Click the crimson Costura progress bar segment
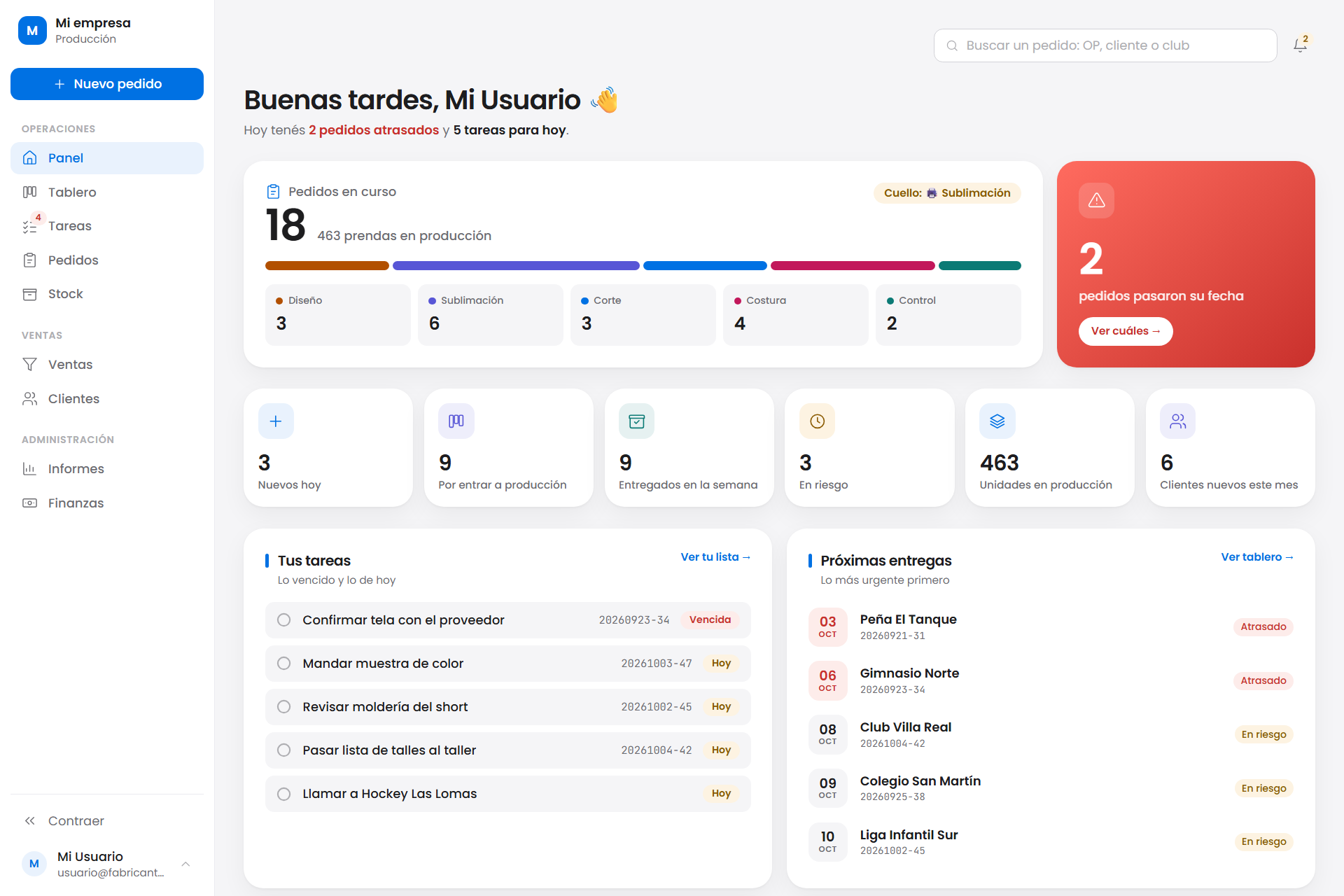Screen dimensions: 1344x896 tap(853, 266)
